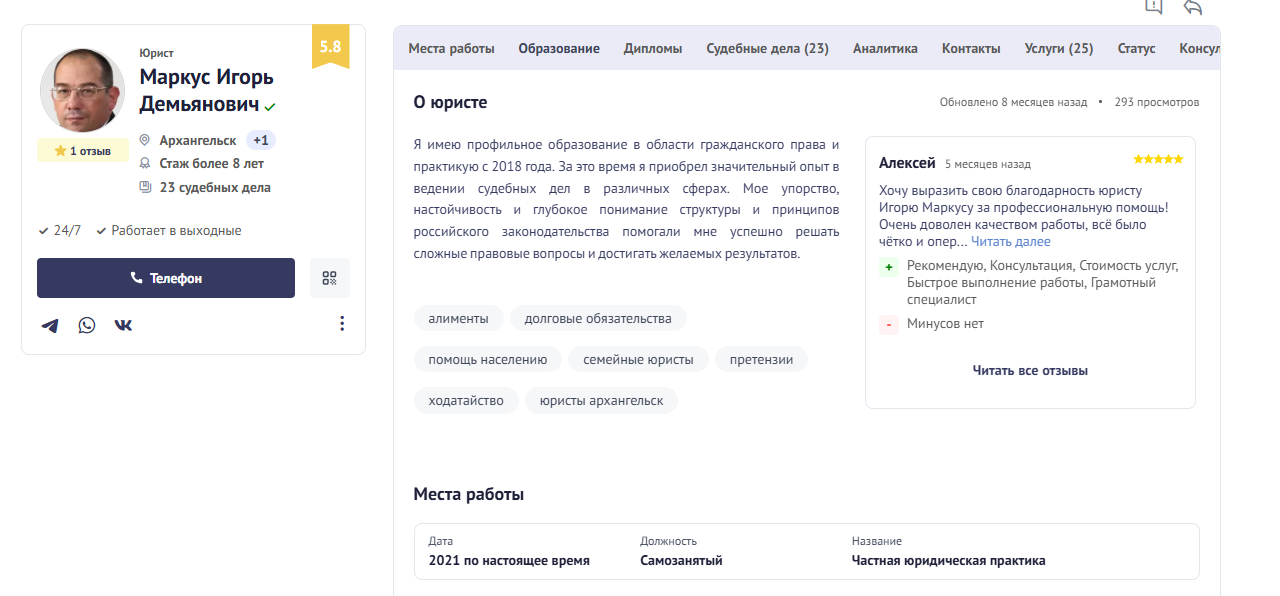Viewport: 1280px width, 596px height.
Task: Show the QR code for the profile
Action: [330, 278]
